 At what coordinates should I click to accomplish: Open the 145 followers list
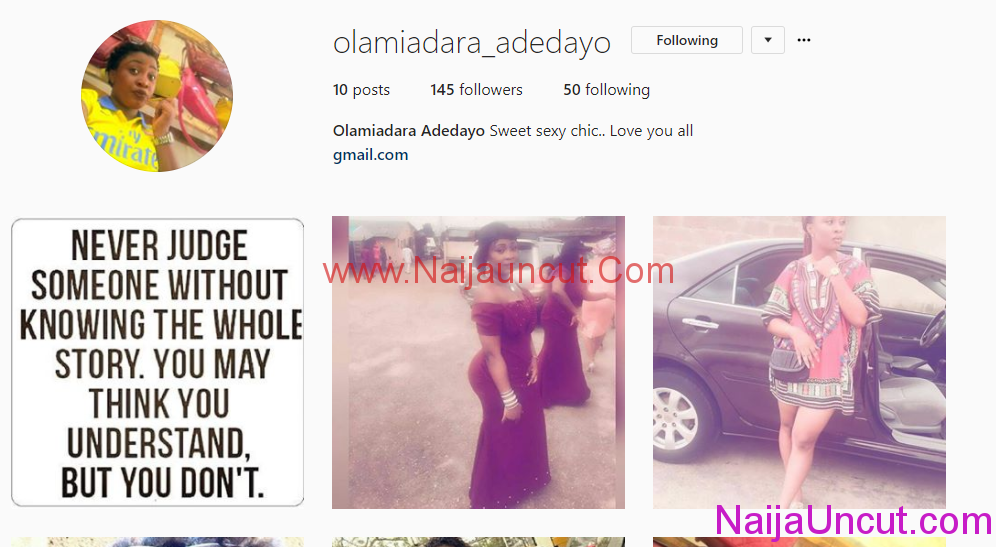[476, 90]
